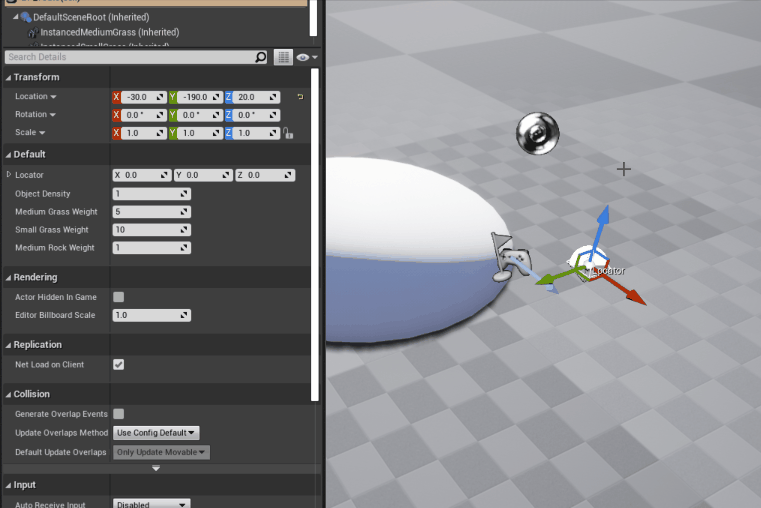Open the Location type dropdown arrow
The image size is (761, 508).
[53, 97]
